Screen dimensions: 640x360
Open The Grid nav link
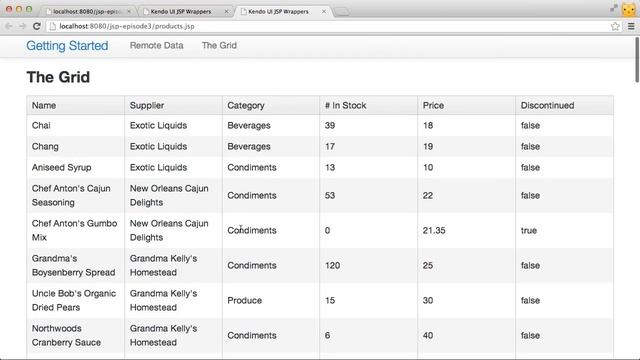click(x=219, y=45)
